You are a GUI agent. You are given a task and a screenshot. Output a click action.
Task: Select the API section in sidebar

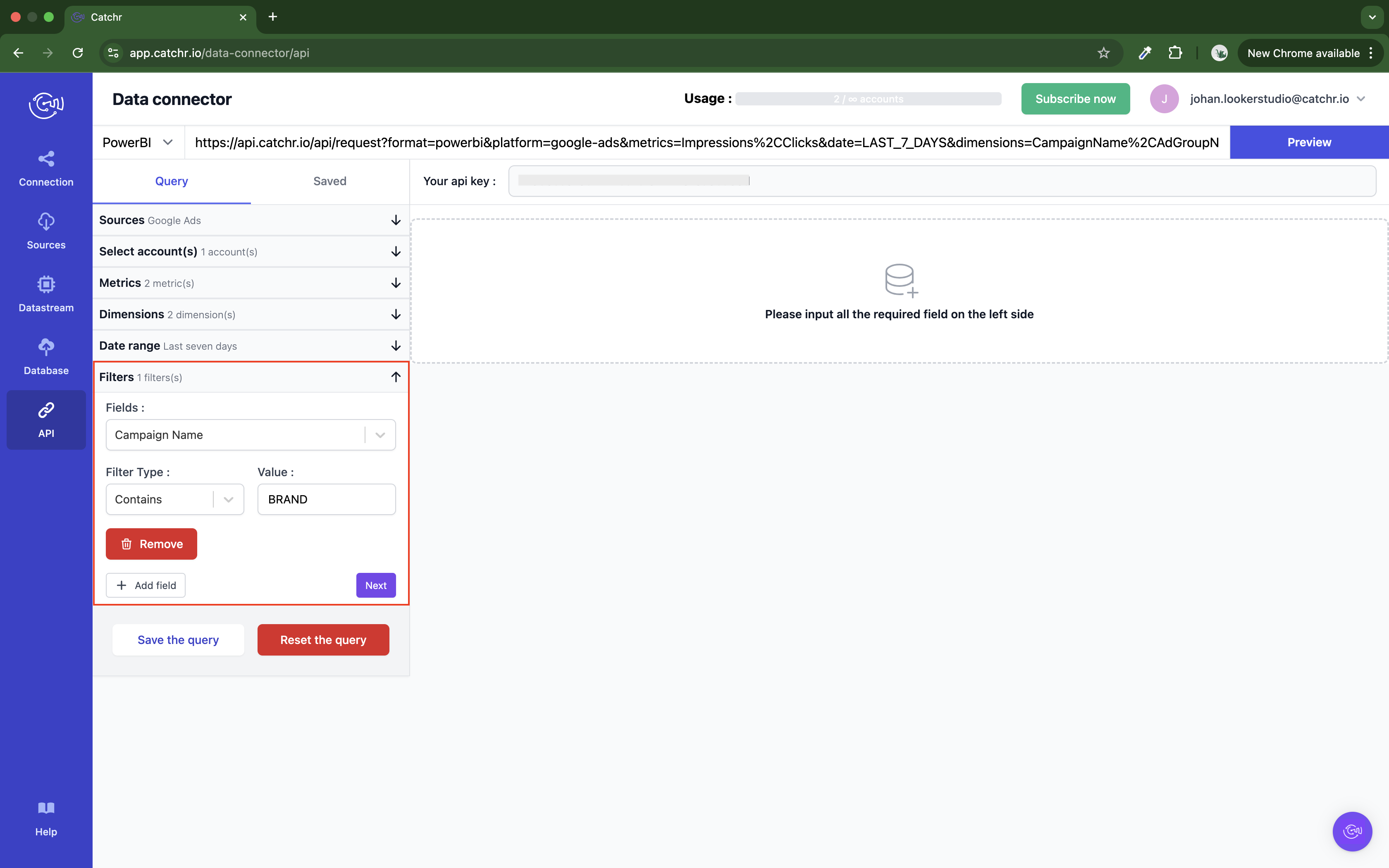pyautogui.click(x=46, y=420)
